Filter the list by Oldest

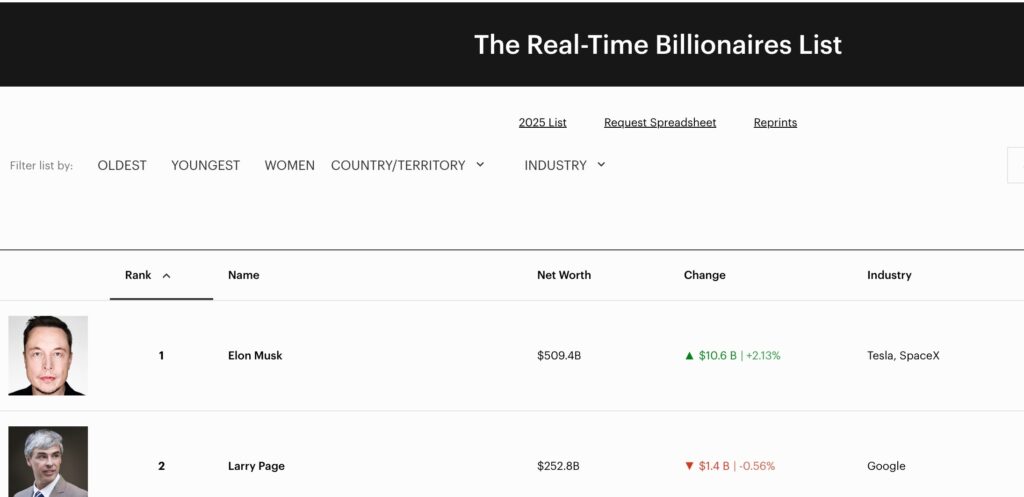click(x=122, y=165)
